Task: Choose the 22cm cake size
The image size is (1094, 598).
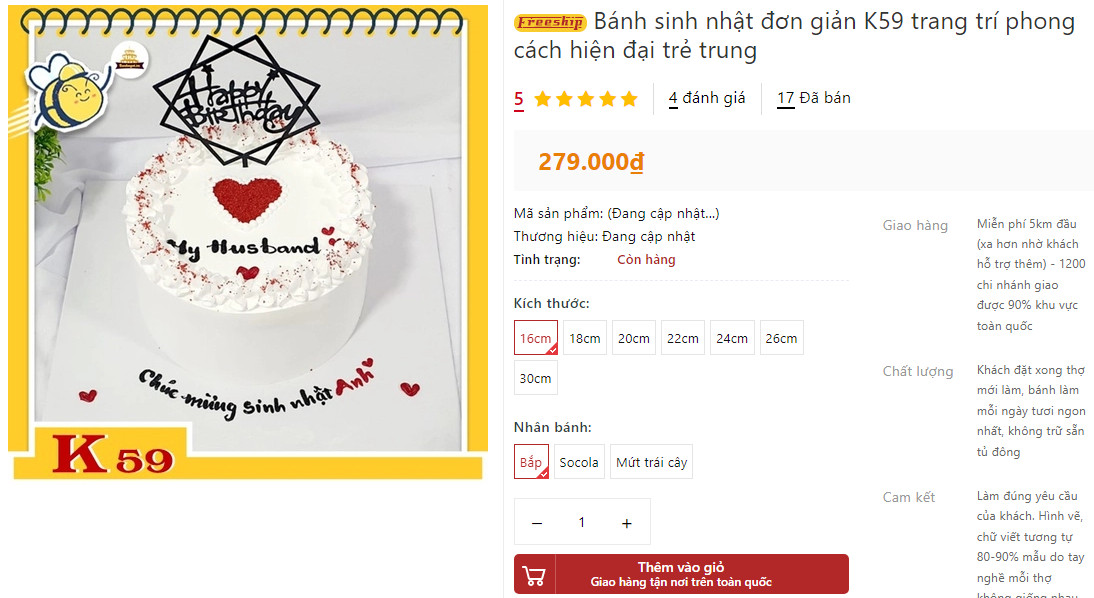Action: point(683,338)
